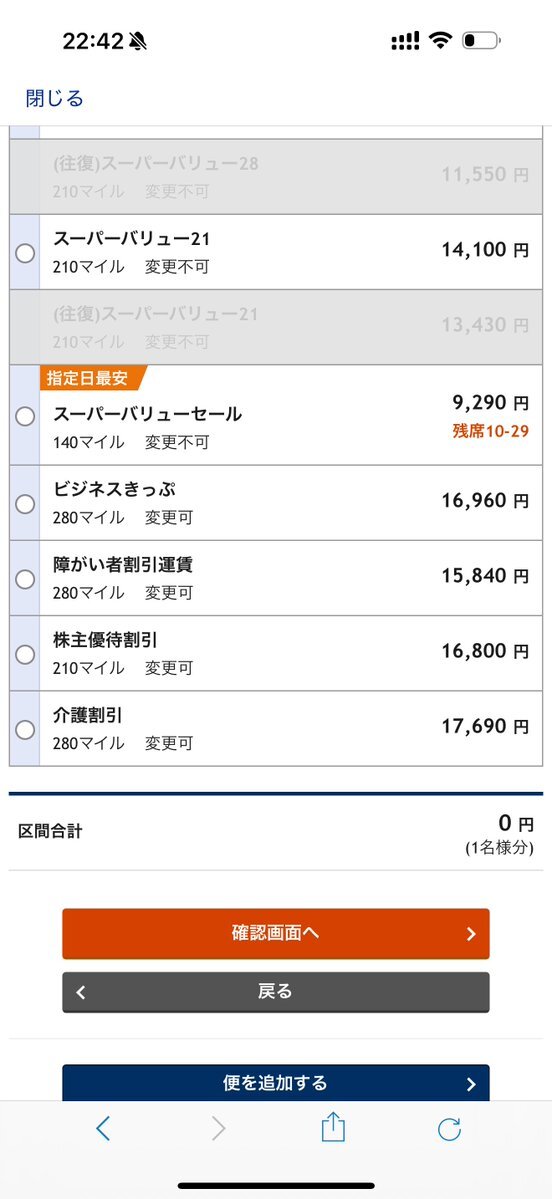Screen dimensions: 552x1199
Task: Tap the chevron on 確認画面へ button
Action: (471, 934)
